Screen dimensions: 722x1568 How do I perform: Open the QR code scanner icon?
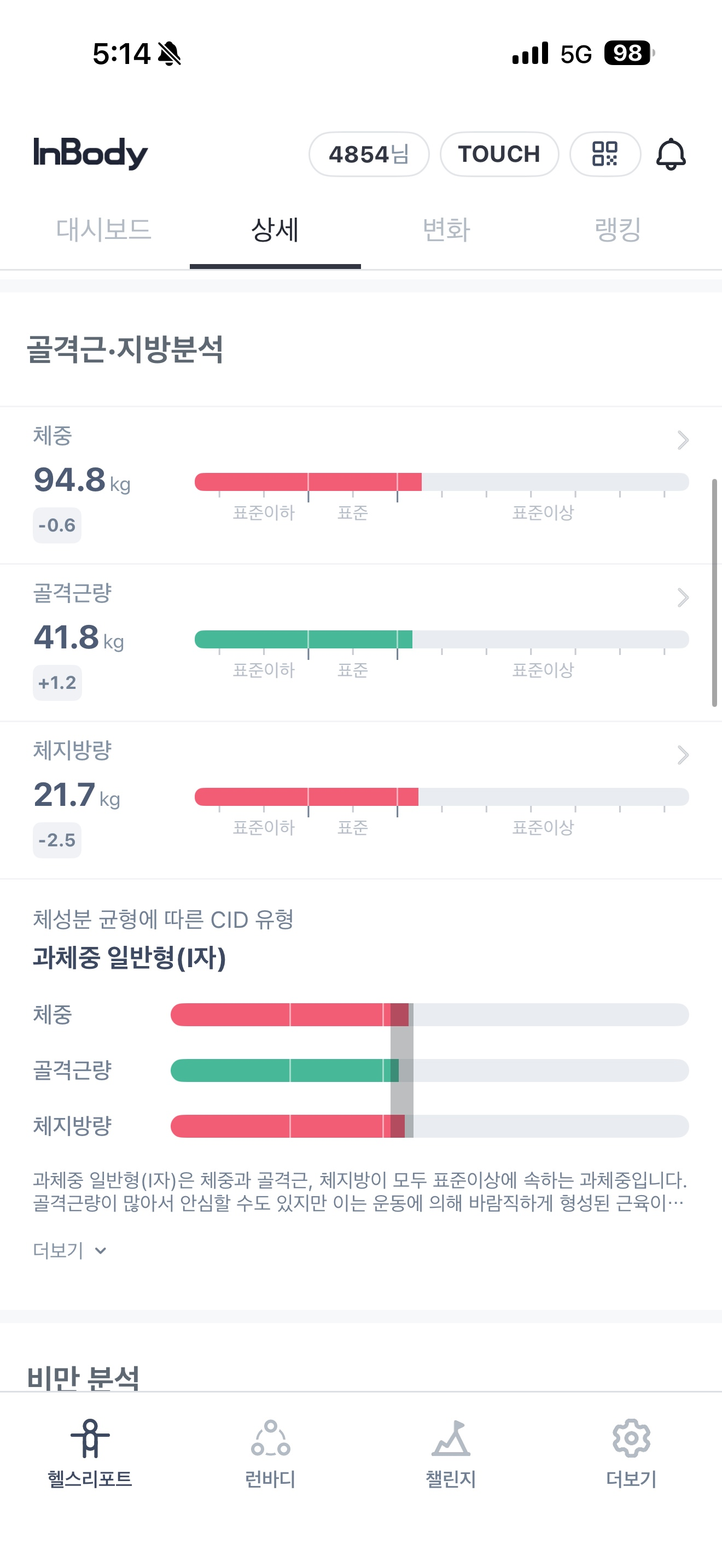pyautogui.click(x=604, y=154)
